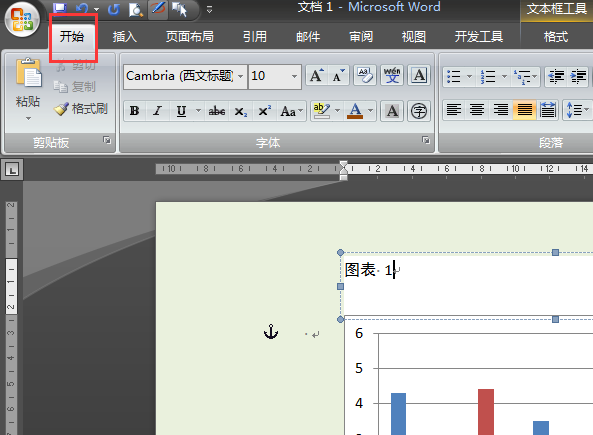
Task: Open the undo history dropdown arrow
Action: pos(96,9)
